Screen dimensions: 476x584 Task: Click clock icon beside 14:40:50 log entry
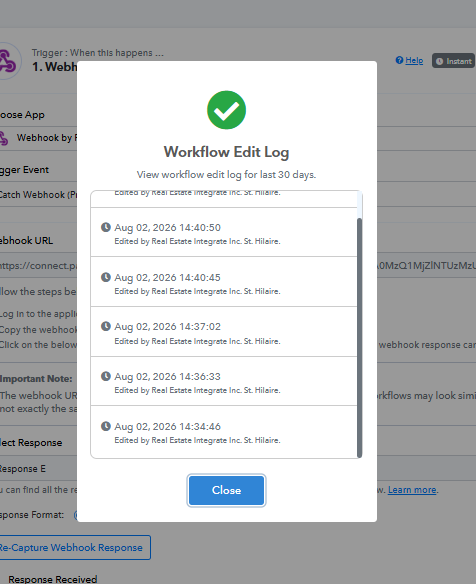(106, 227)
